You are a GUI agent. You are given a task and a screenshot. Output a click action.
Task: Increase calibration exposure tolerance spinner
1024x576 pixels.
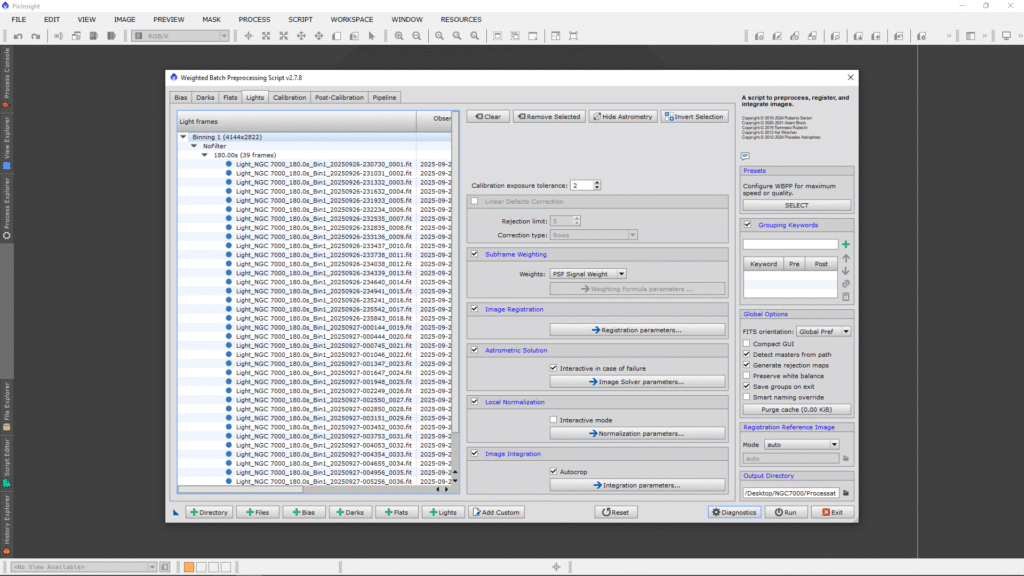(x=597, y=182)
